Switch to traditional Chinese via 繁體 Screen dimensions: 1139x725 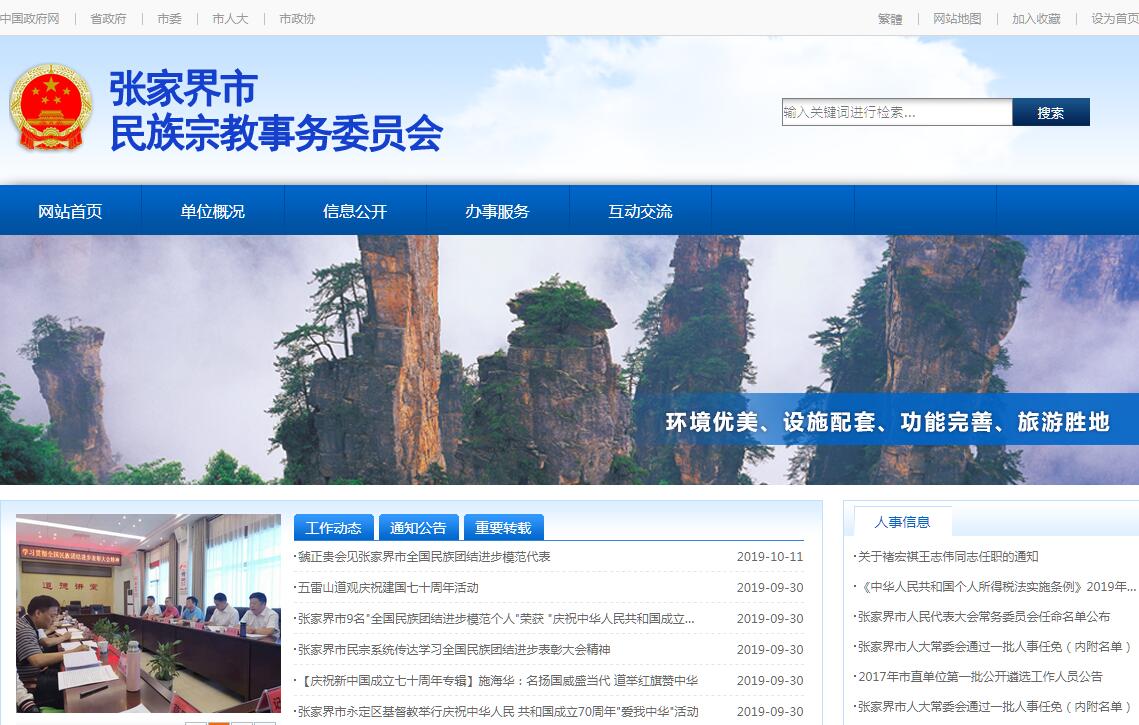889,18
